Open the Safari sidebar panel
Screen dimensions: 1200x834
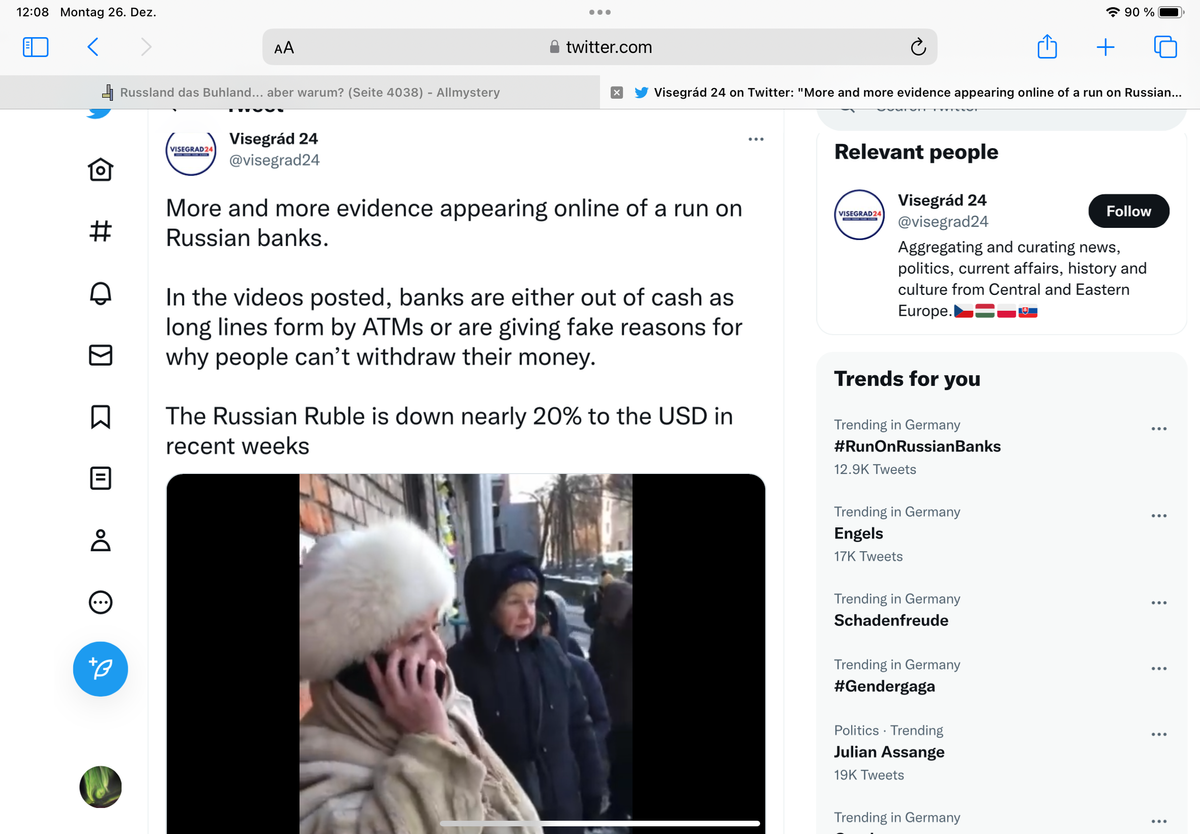(35, 47)
